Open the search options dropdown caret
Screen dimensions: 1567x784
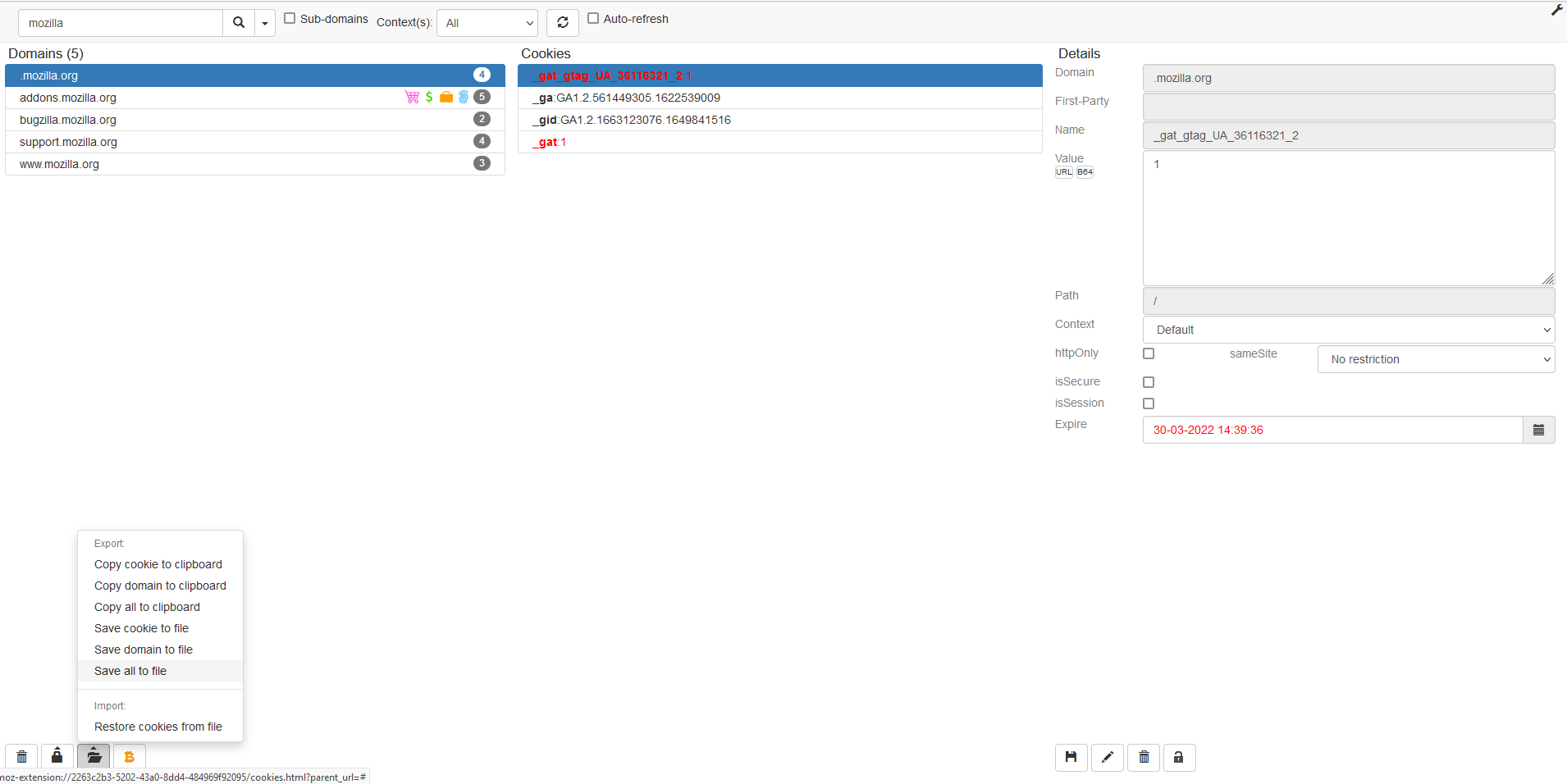[265, 23]
